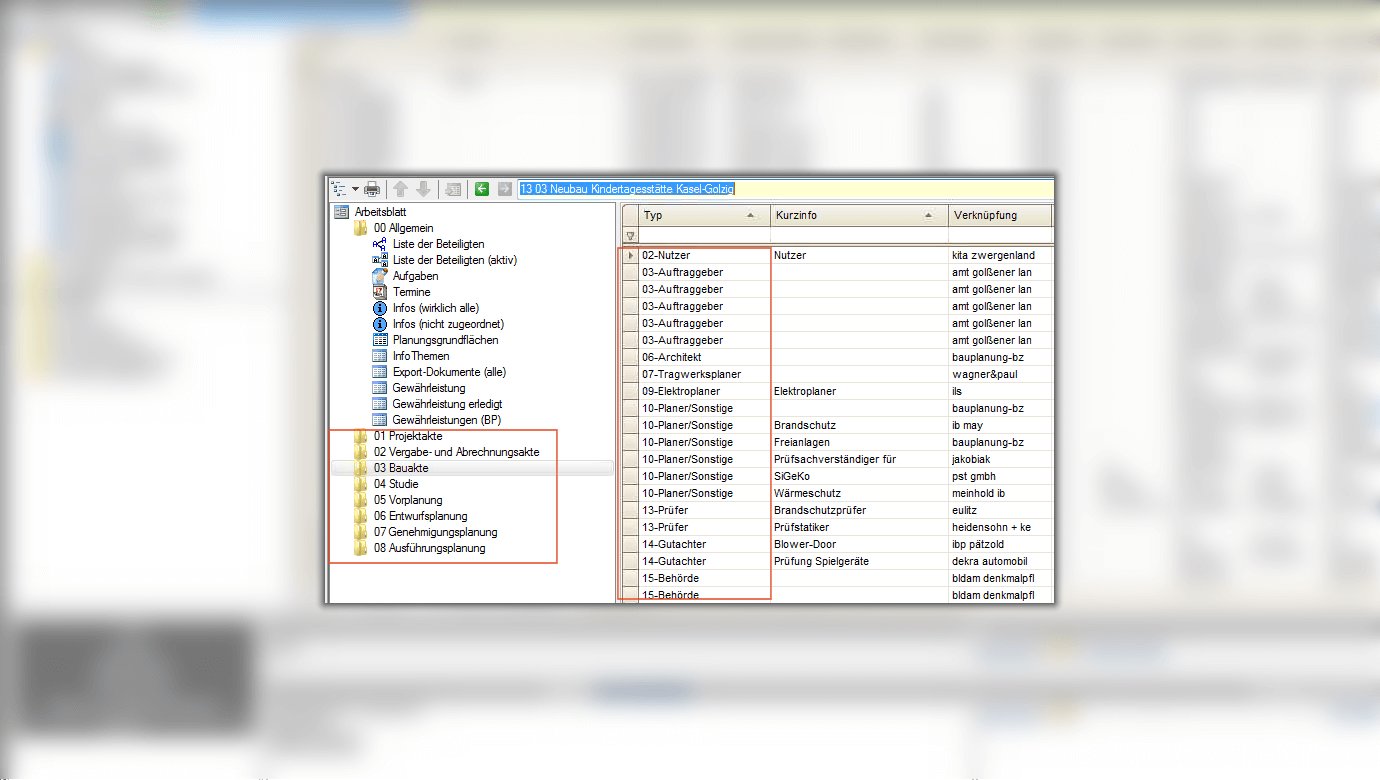Click the Infos (wirklich alle) info icon
The height and width of the screenshot is (780, 1380).
[x=380, y=308]
